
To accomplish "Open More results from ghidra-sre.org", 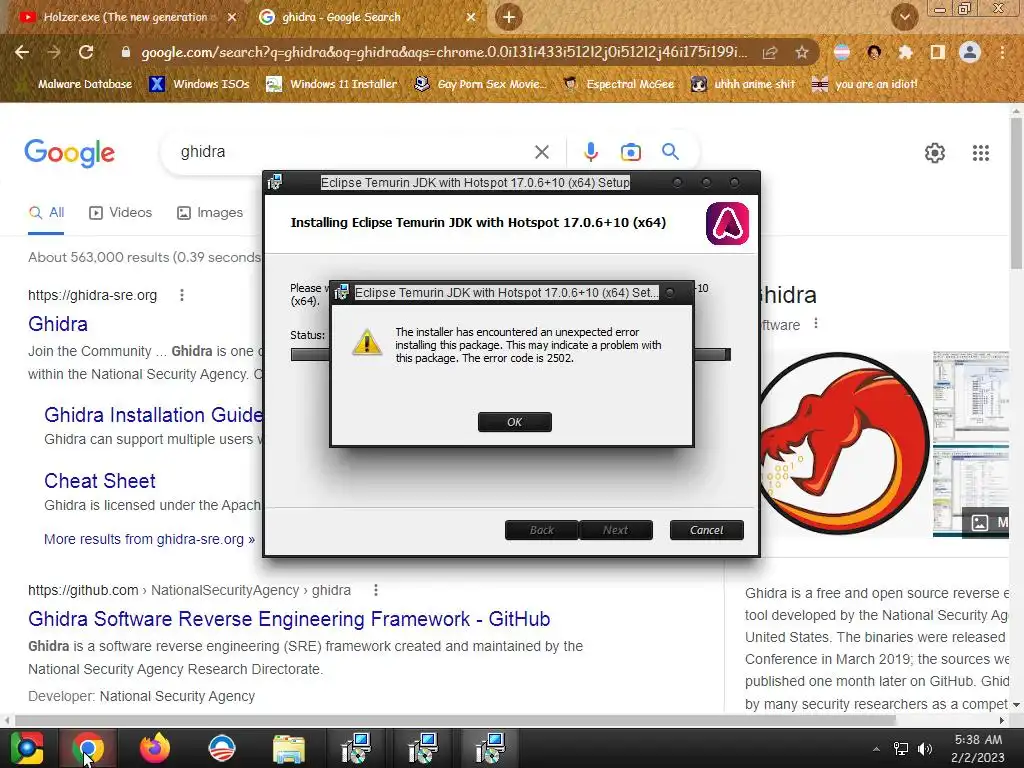I will 149,539.
